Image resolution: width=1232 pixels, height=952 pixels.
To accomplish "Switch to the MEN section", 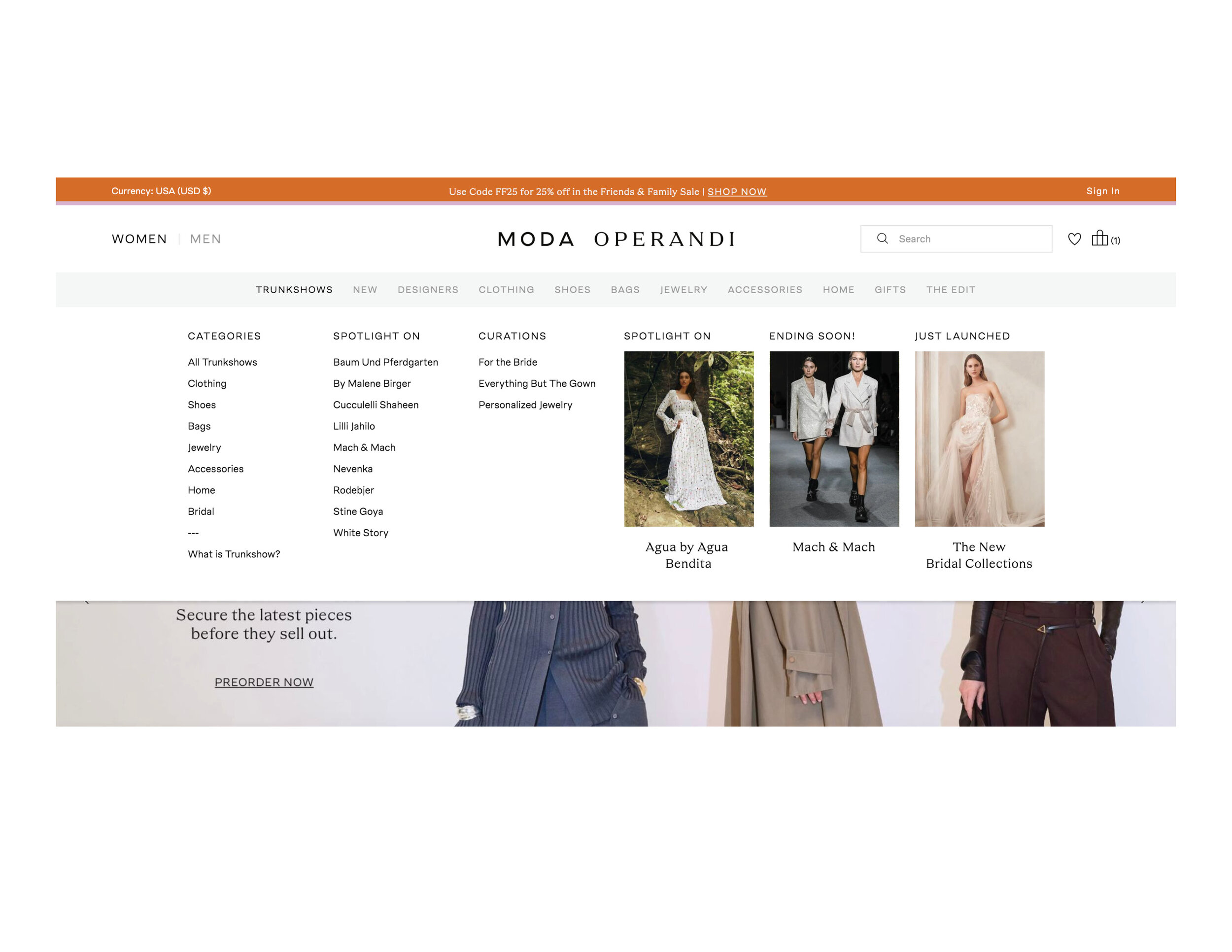I will 205,239.
